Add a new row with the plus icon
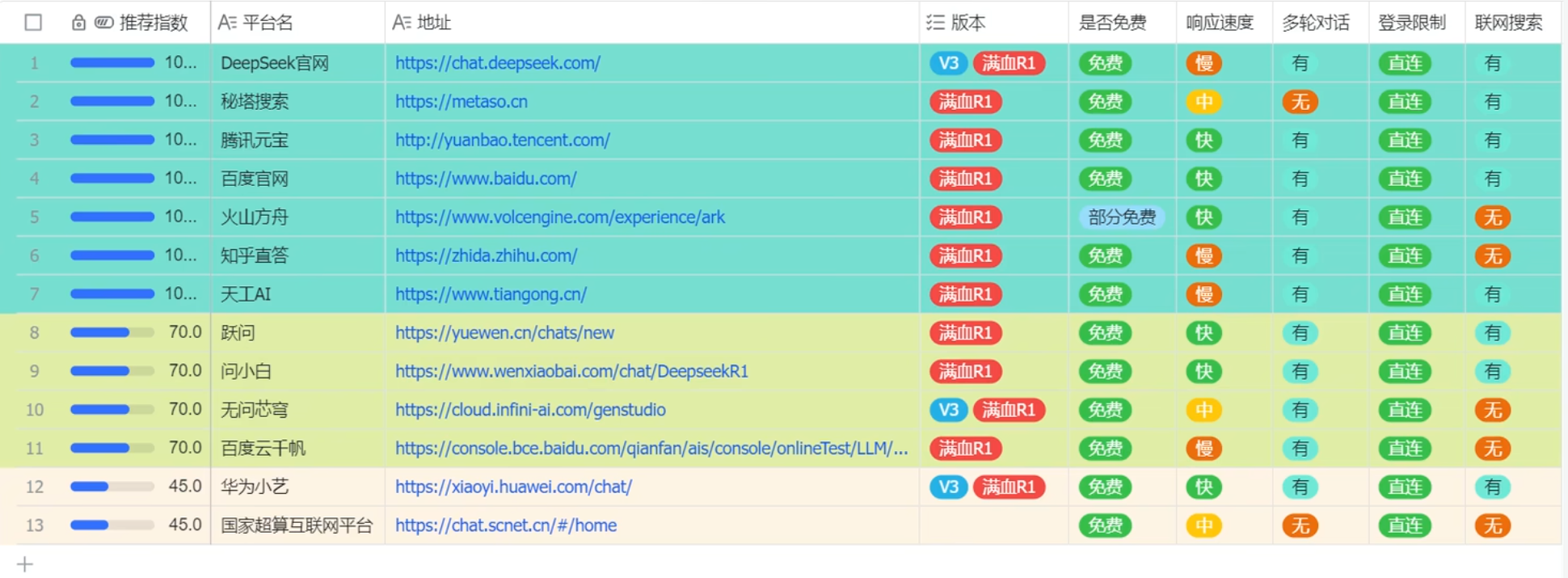The width and height of the screenshot is (1568, 578). 25,564
